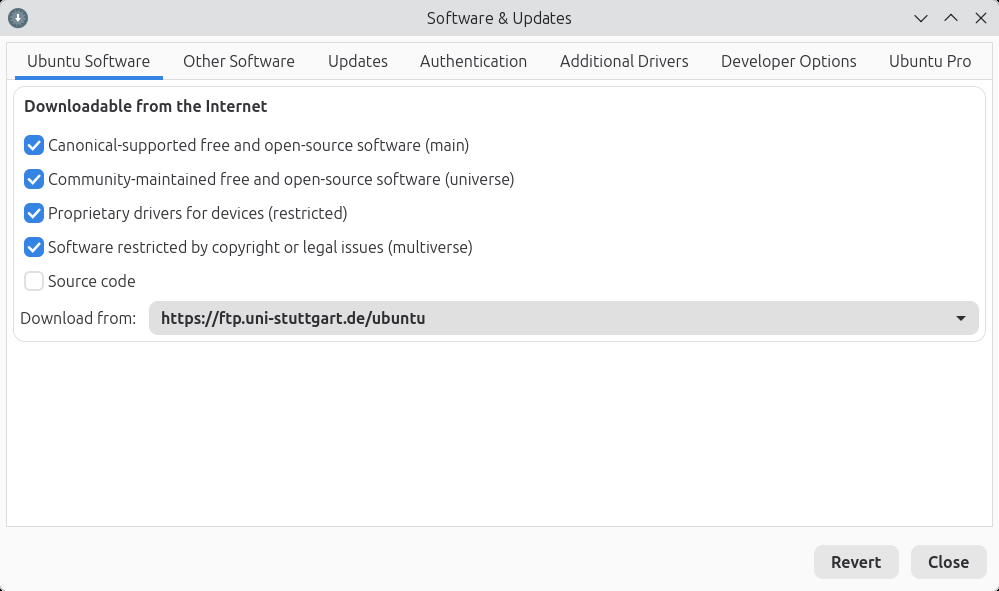
Task: Select the Additional Drivers tab
Action: click(x=624, y=61)
